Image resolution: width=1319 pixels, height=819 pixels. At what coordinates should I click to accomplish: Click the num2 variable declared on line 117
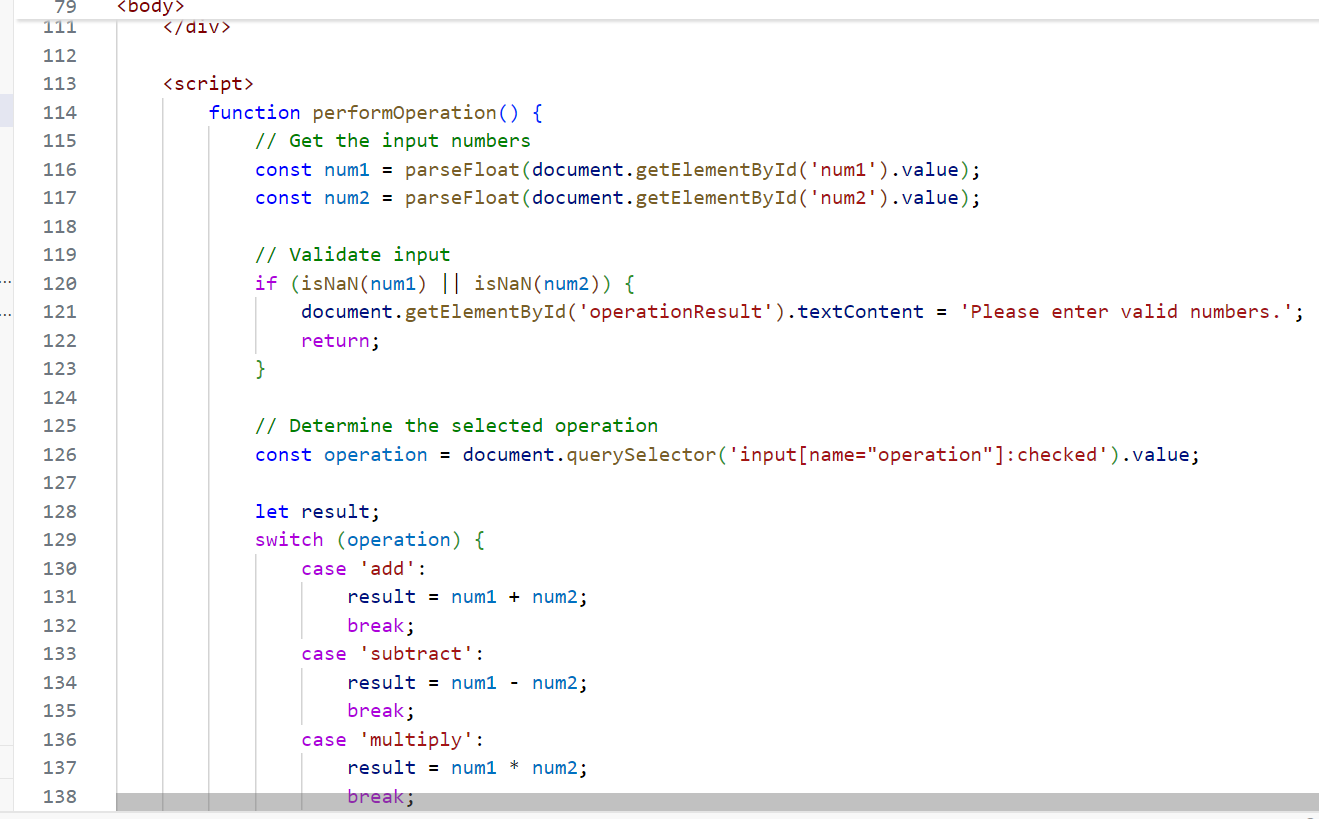pyautogui.click(x=347, y=197)
